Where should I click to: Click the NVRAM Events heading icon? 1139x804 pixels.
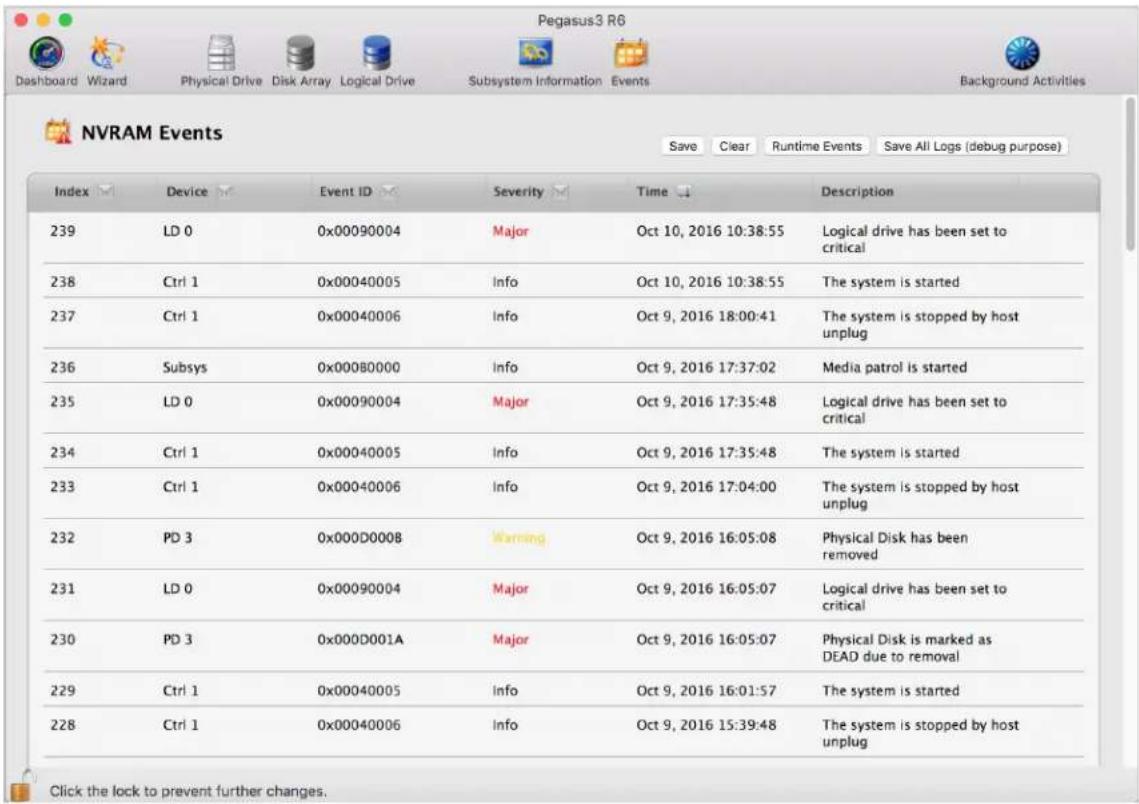[x=58, y=132]
